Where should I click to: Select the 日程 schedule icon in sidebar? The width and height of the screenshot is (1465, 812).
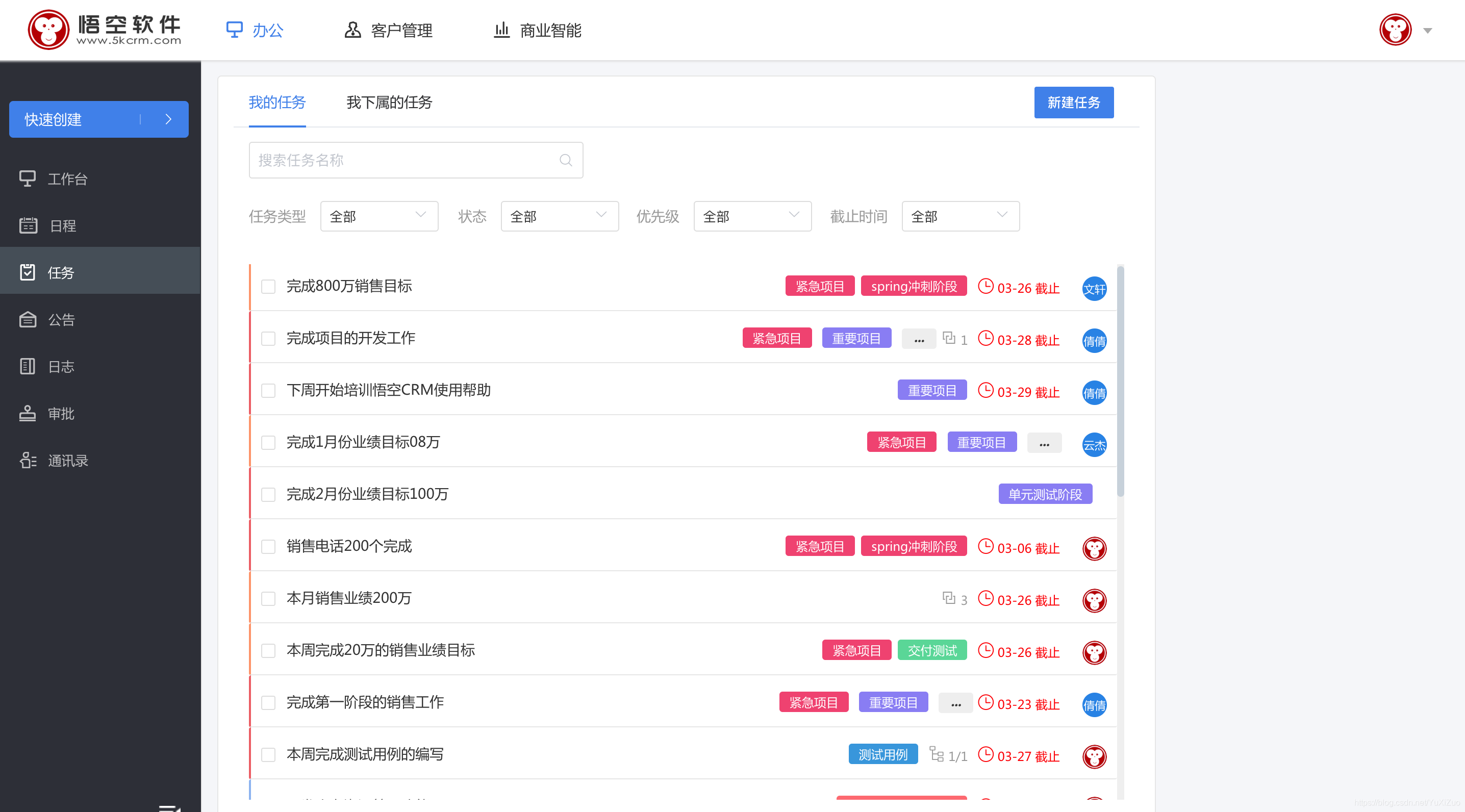click(63, 226)
